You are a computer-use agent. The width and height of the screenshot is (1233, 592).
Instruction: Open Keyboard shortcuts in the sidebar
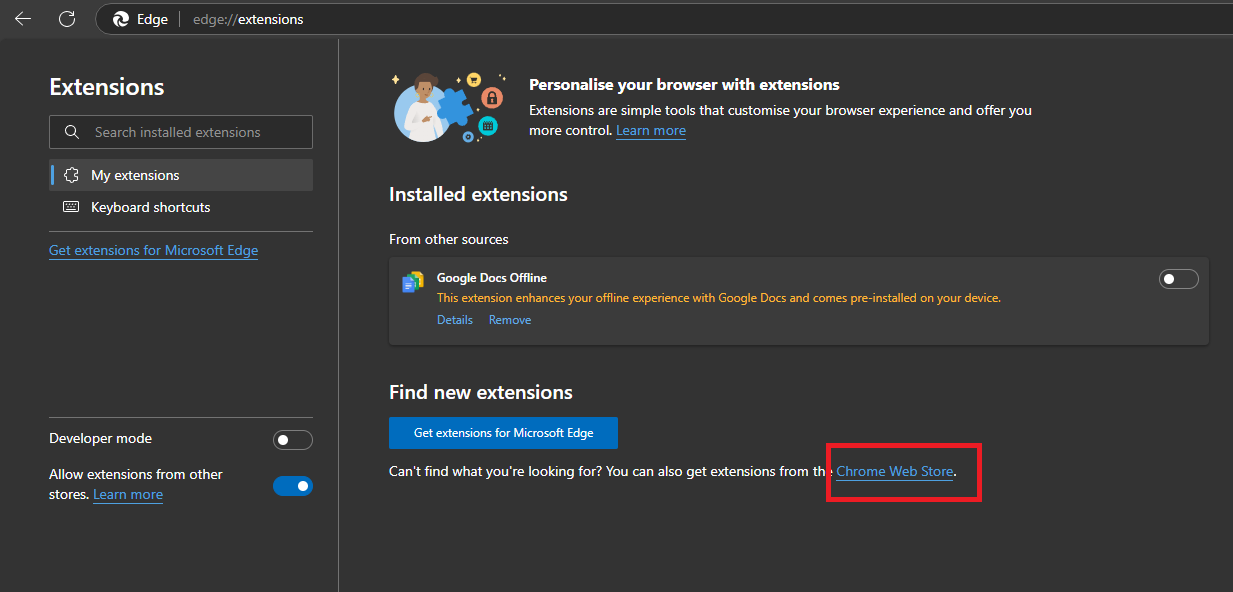[x=181, y=207]
